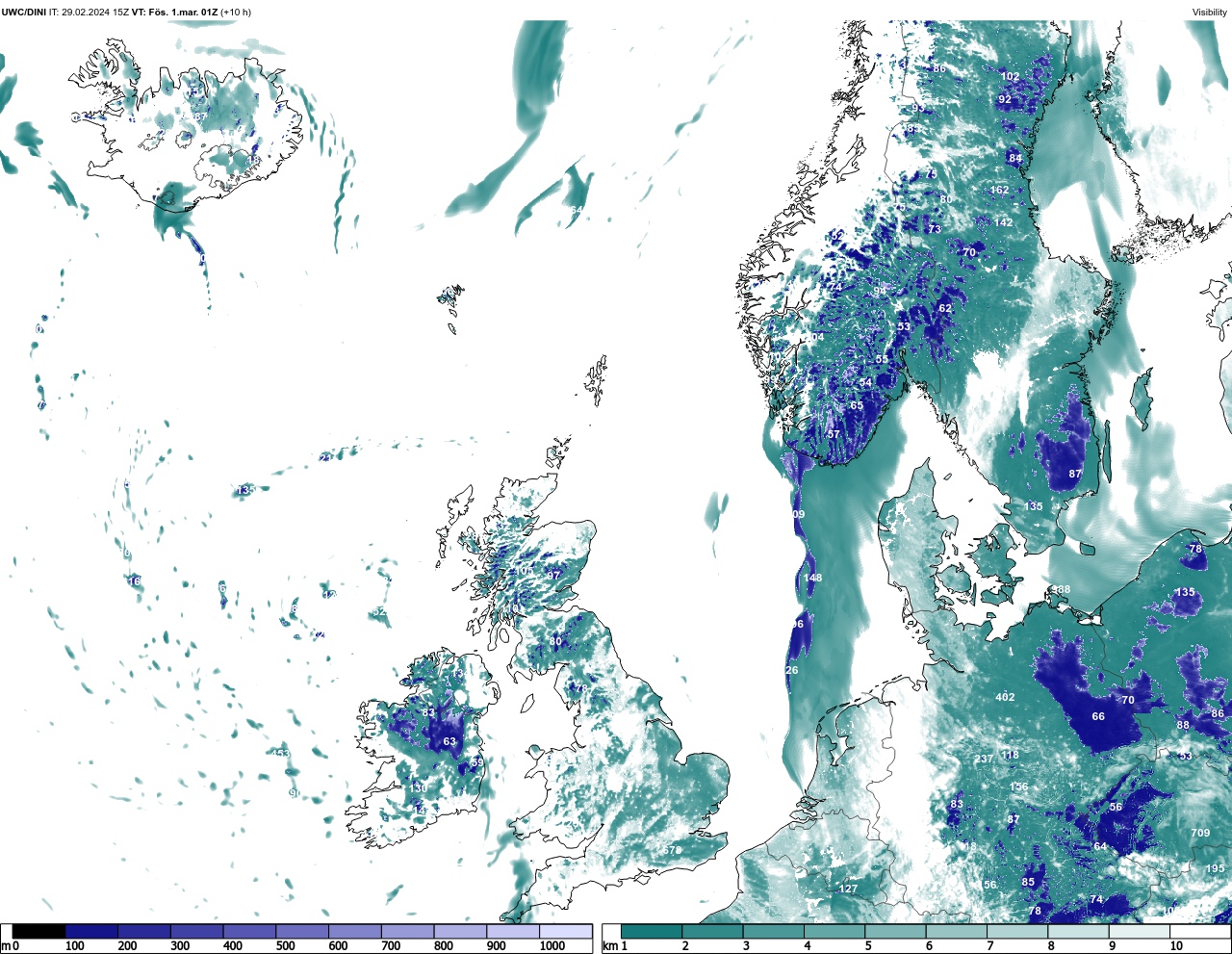Click the '156' value on map
The image size is (1232, 954).
pos(1019,787)
